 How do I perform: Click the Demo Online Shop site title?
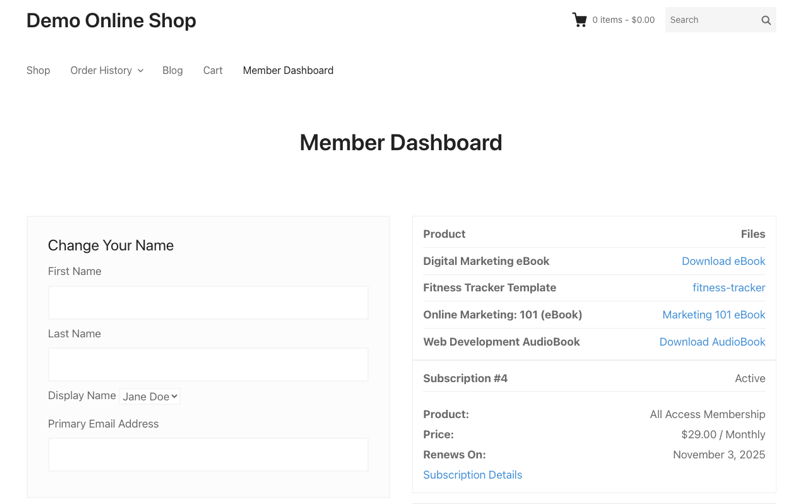(x=111, y=21)
